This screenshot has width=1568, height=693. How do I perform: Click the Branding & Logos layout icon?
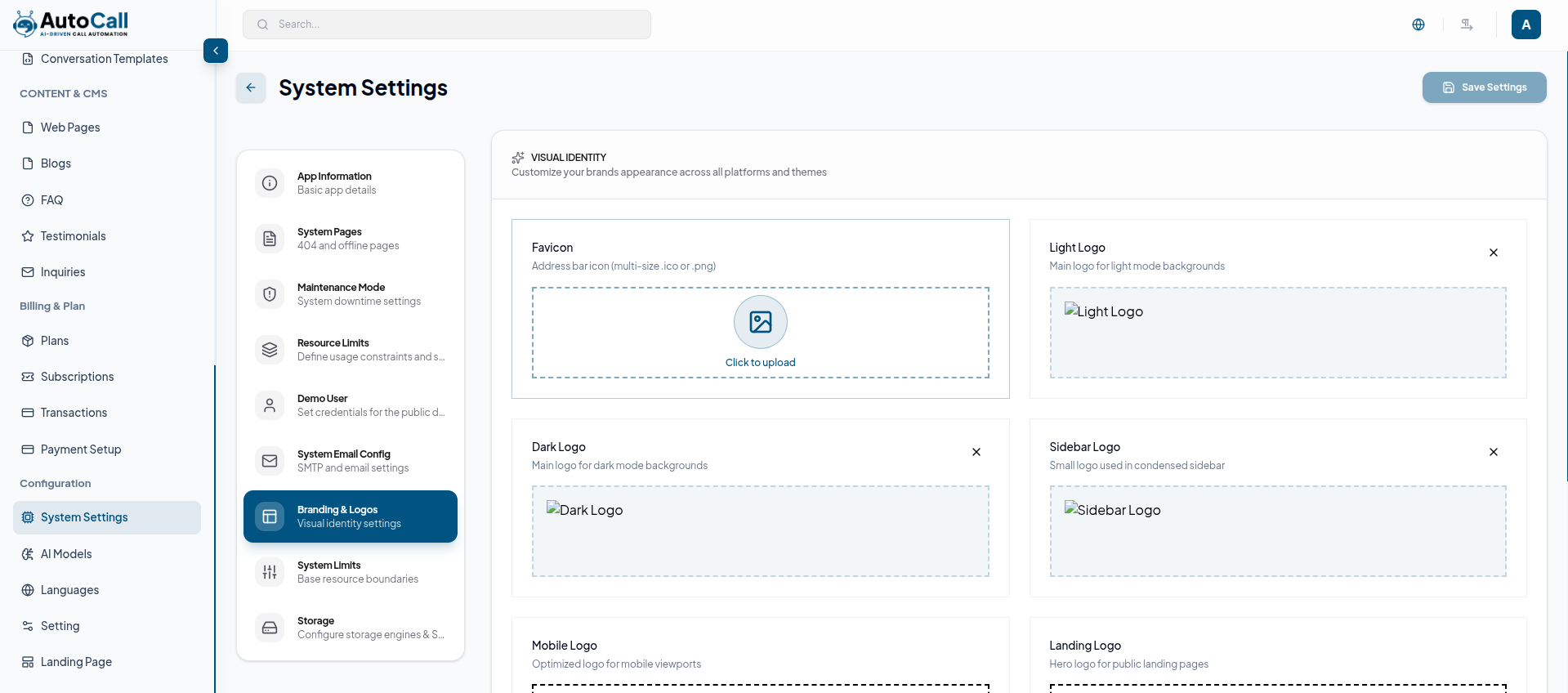coord(270,516)
